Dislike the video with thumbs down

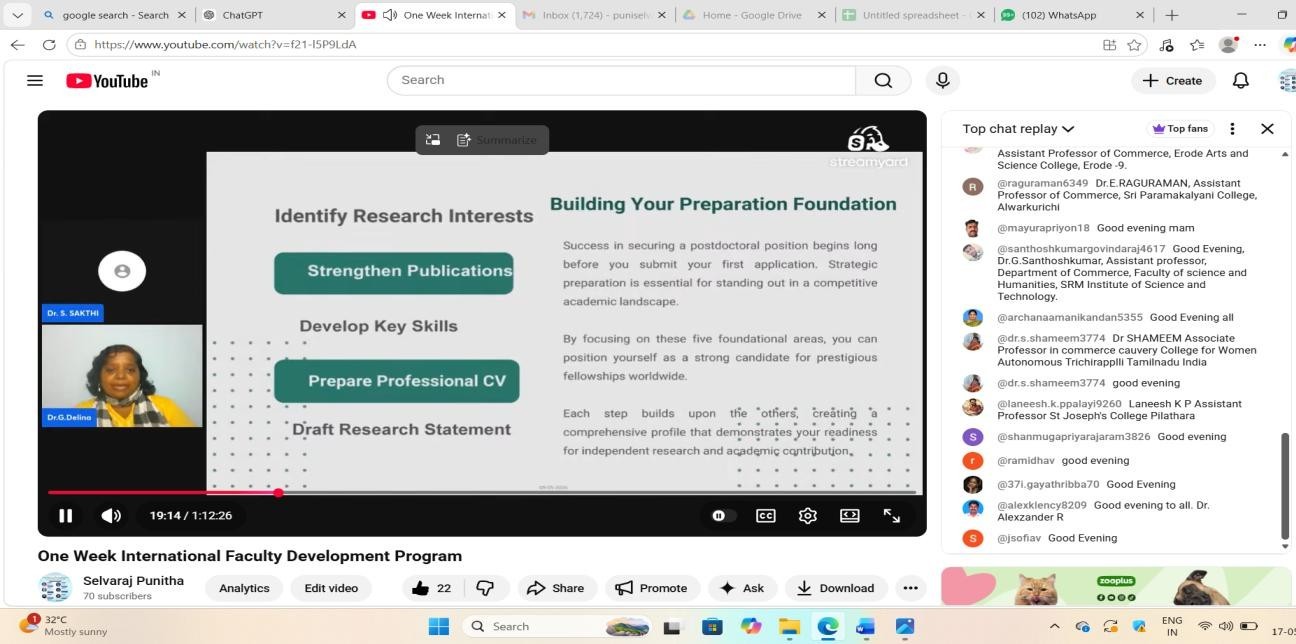(486, 588)
